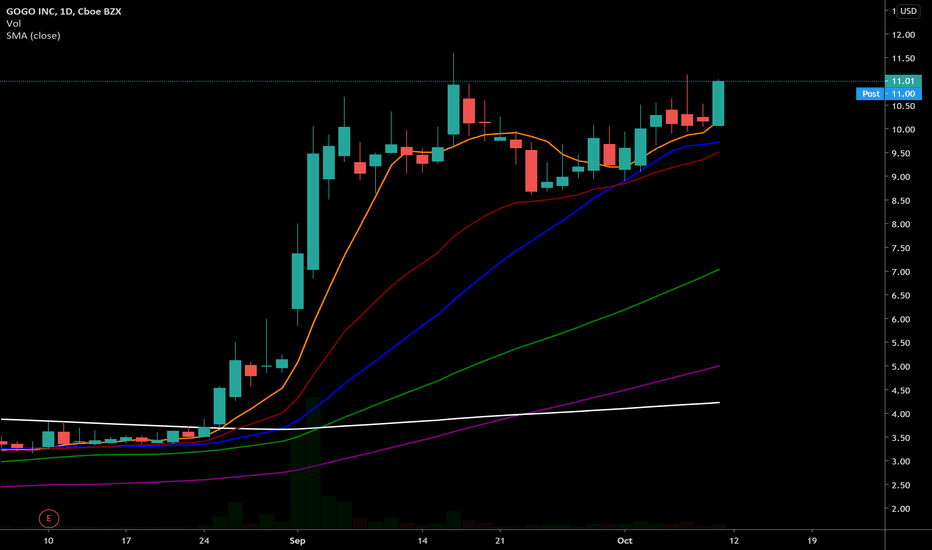Click the 'Sep' date axis label
The height and width of the screenshot is (550, 932).
[x=297, y=540]
